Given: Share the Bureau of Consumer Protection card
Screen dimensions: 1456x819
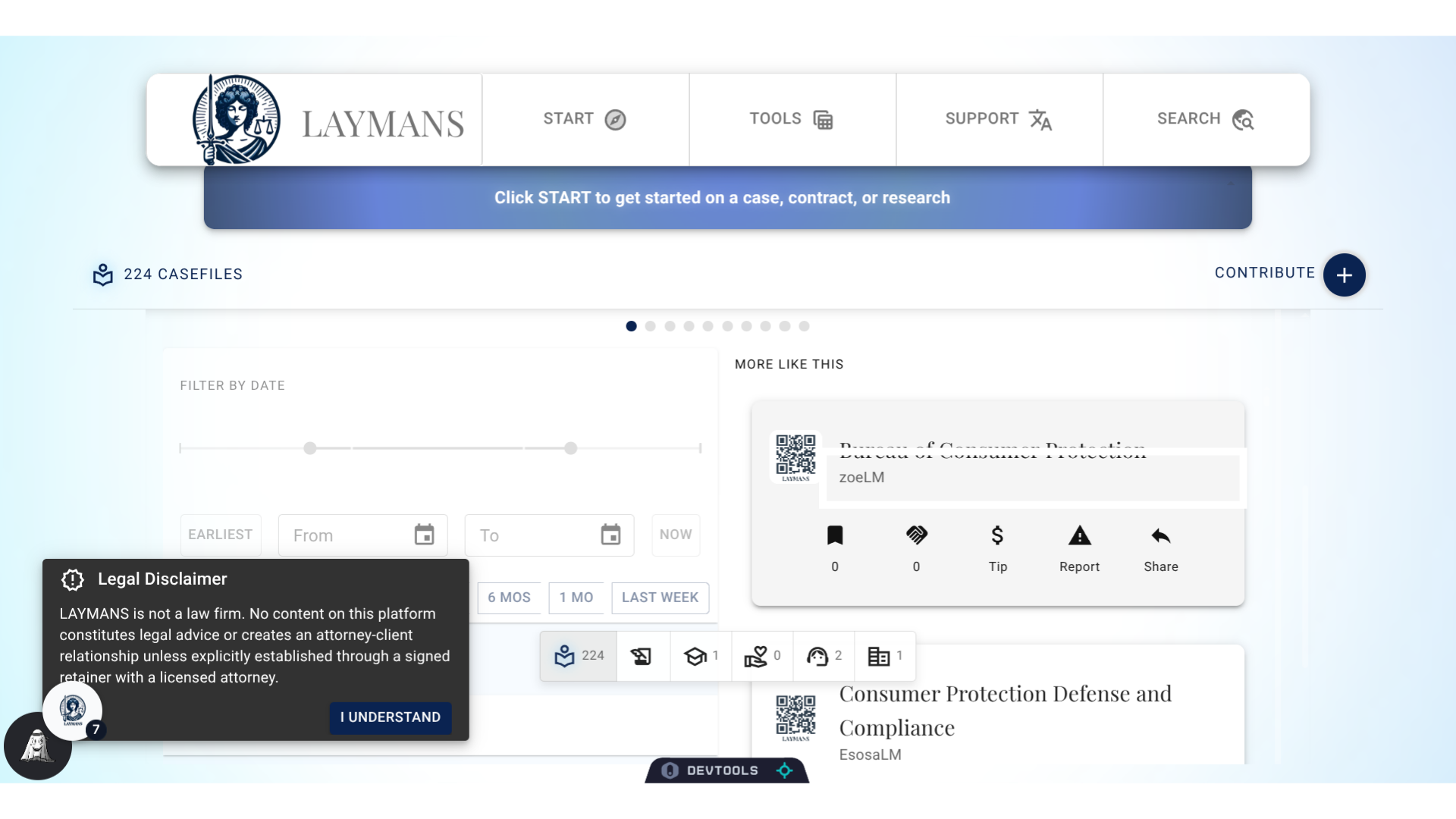Looking at the screenshot, I should (1160, 535).
